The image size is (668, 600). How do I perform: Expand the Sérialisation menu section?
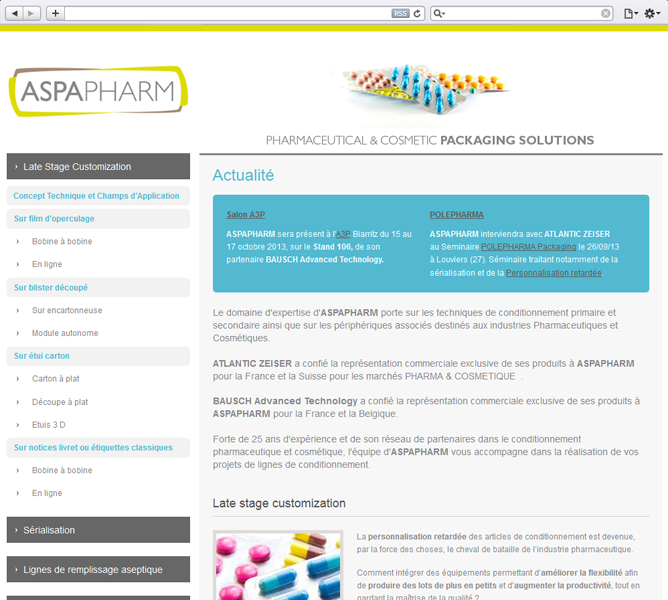coord(98,530)
